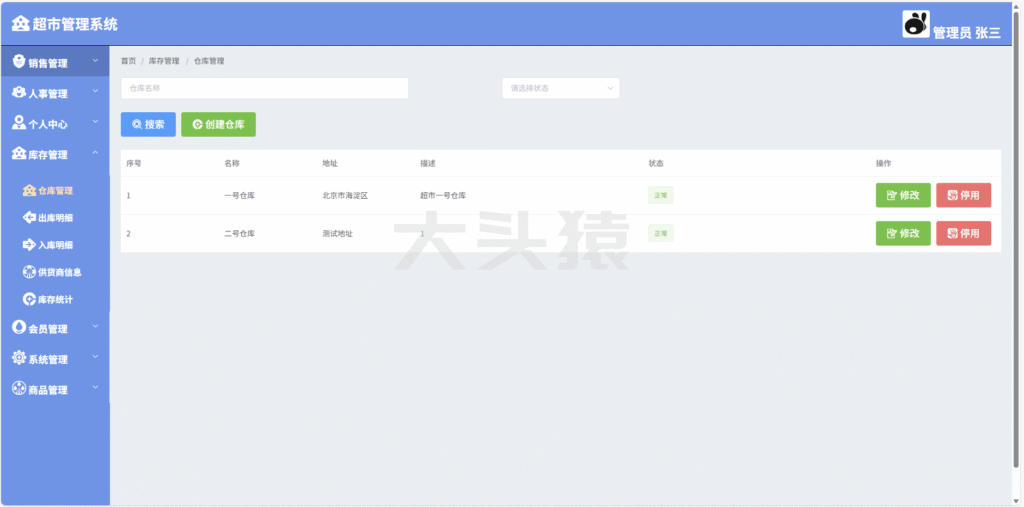This screenshot has height=507, width=1024.
Task: Open the 仓库管理 menu item
Action: [x=55, y=191]
